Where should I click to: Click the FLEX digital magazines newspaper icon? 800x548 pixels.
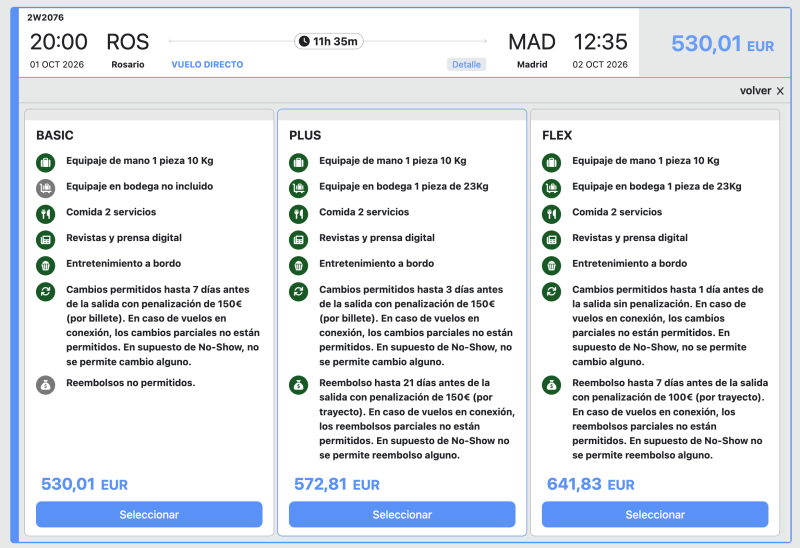click(x=551, y=239)
